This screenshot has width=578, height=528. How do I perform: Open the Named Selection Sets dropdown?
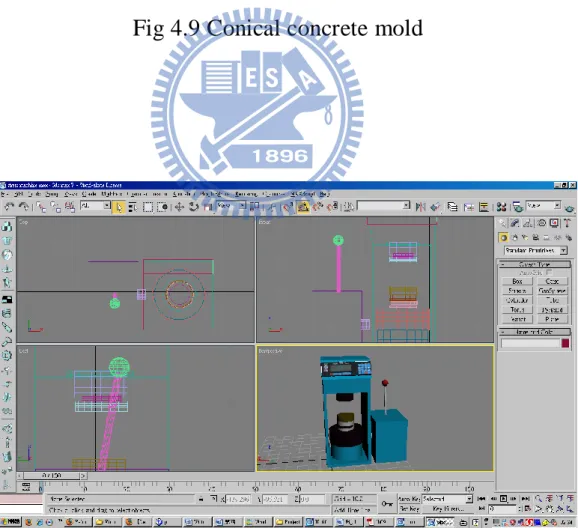pos(383,205)
